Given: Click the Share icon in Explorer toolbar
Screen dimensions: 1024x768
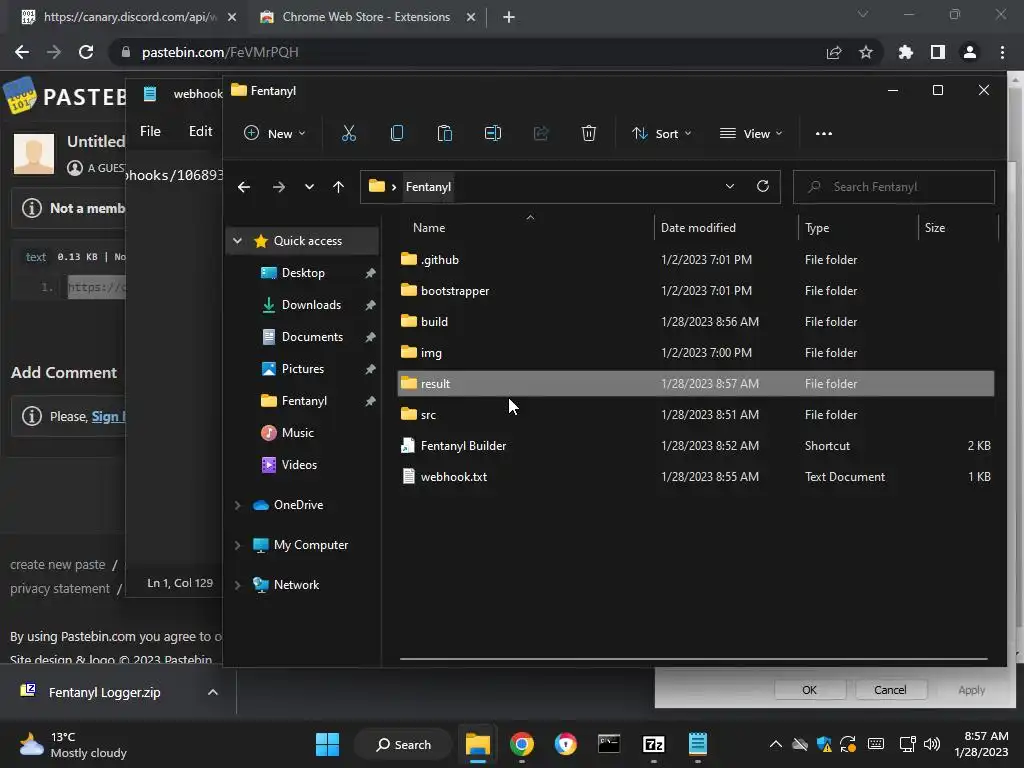Looking at the screenshot, I should point(541,133).
